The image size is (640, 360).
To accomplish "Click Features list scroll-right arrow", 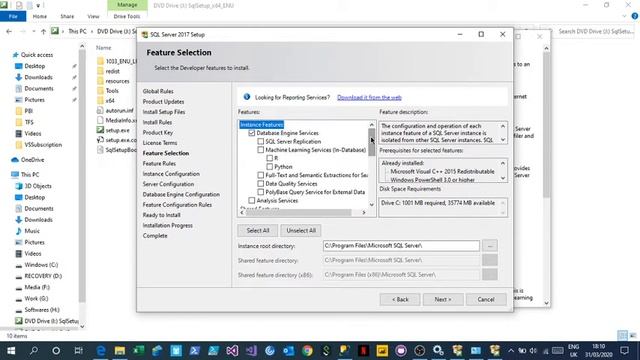I will [364, 212].
